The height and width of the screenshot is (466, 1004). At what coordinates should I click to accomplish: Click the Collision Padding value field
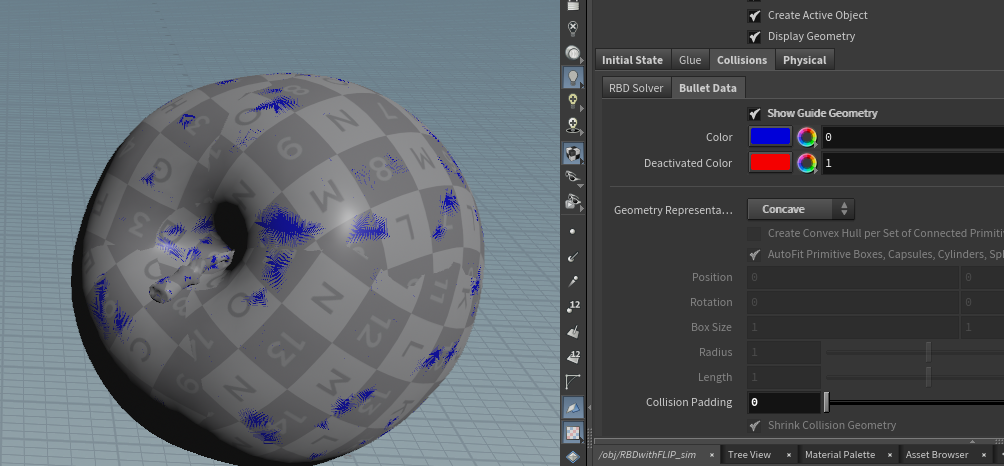coord(784,403)
